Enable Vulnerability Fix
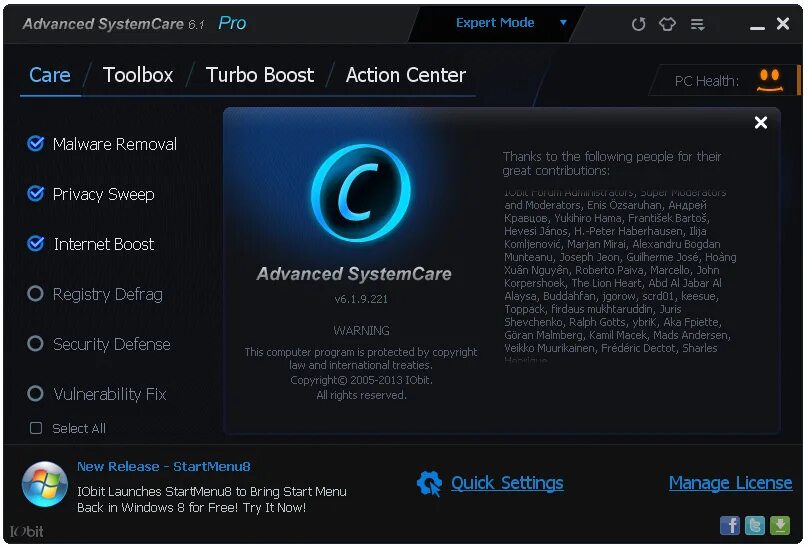Screen dimensions: 808x550 point(35,393)
